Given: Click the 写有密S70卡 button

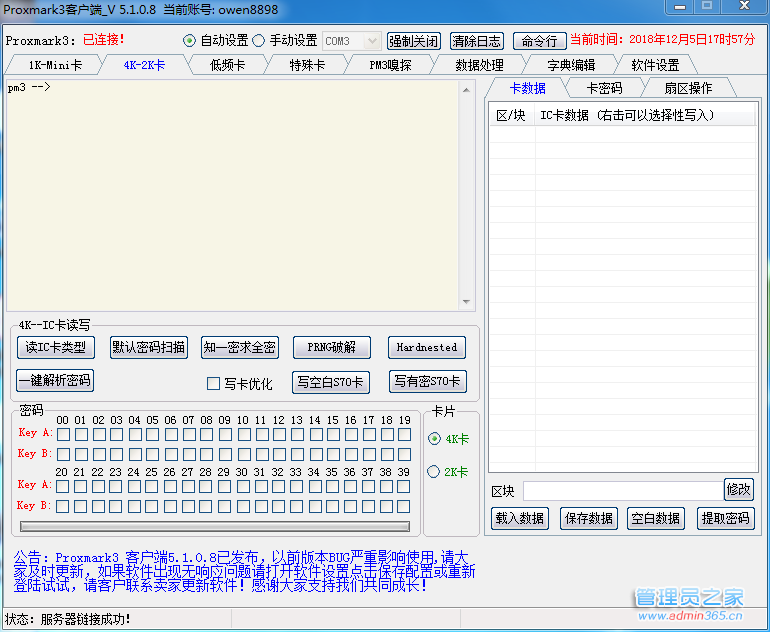Looking at the screenshot, I should (x=427, y=382).
